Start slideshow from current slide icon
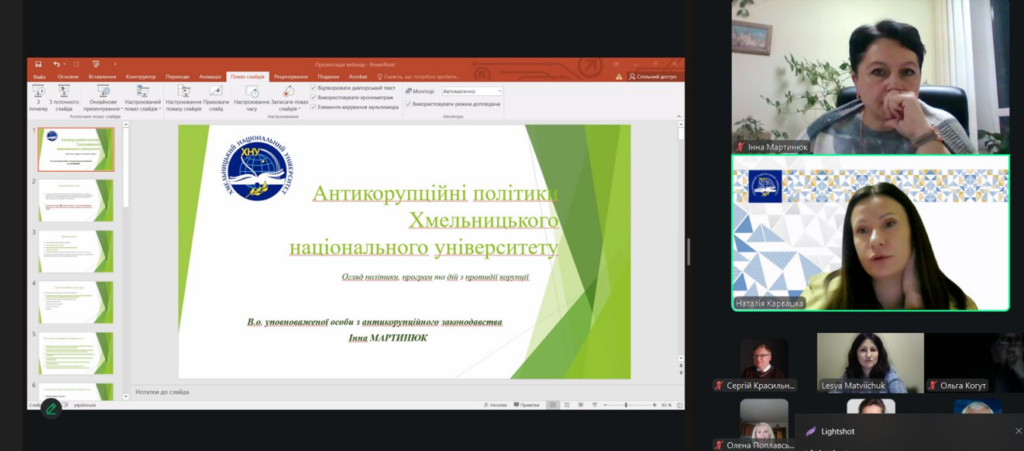 (x=64, y=91)
